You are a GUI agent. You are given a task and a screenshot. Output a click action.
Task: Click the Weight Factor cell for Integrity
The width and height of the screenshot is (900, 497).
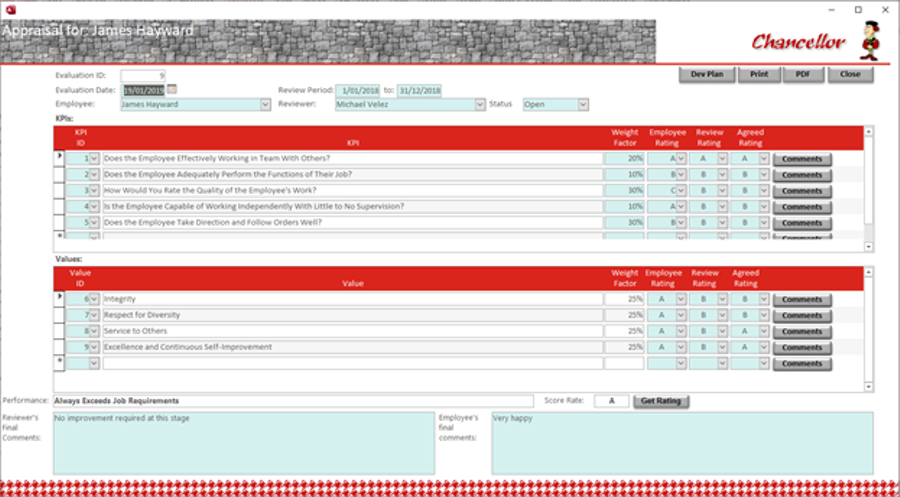624,299
